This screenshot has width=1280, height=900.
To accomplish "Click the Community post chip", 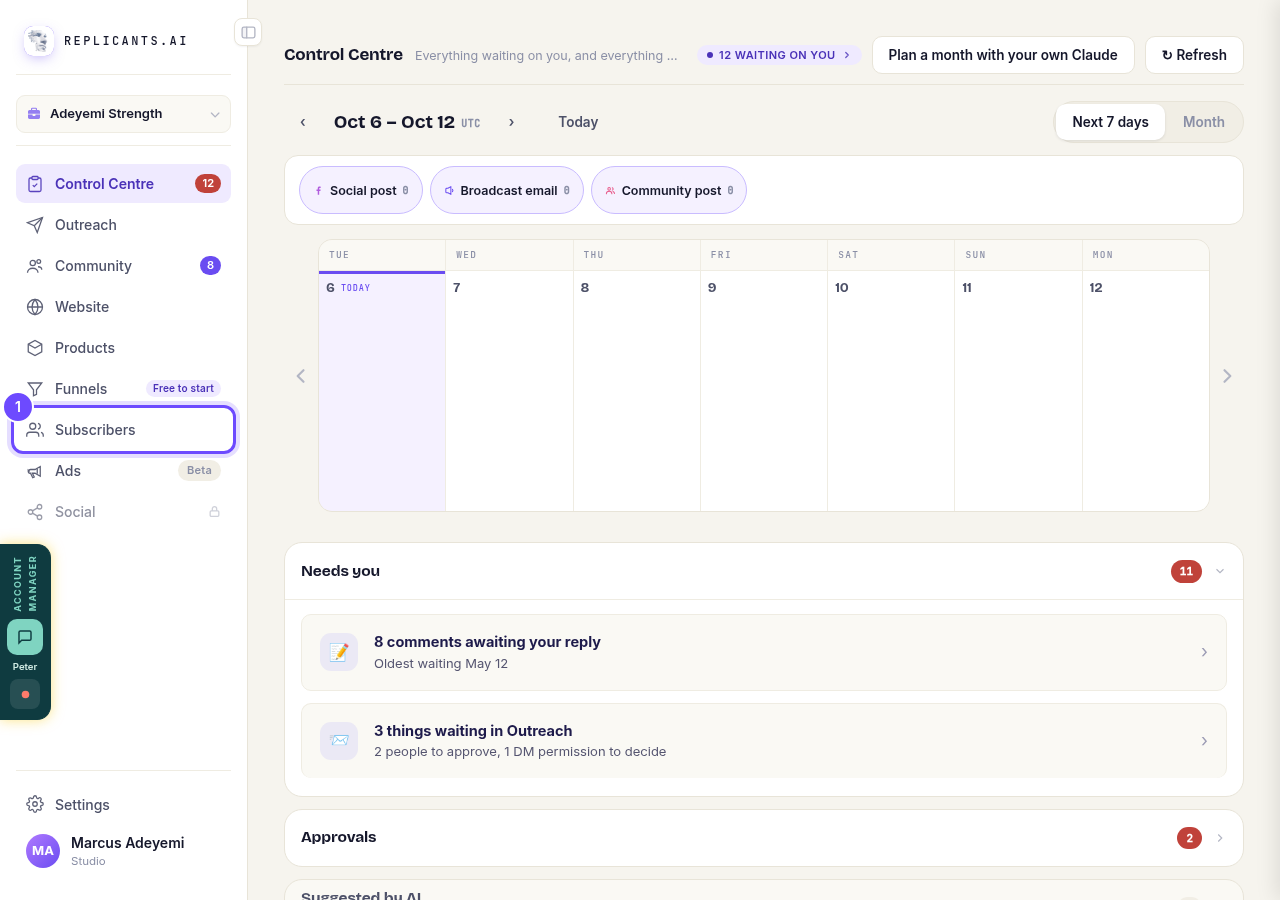I will coord(669,190).
